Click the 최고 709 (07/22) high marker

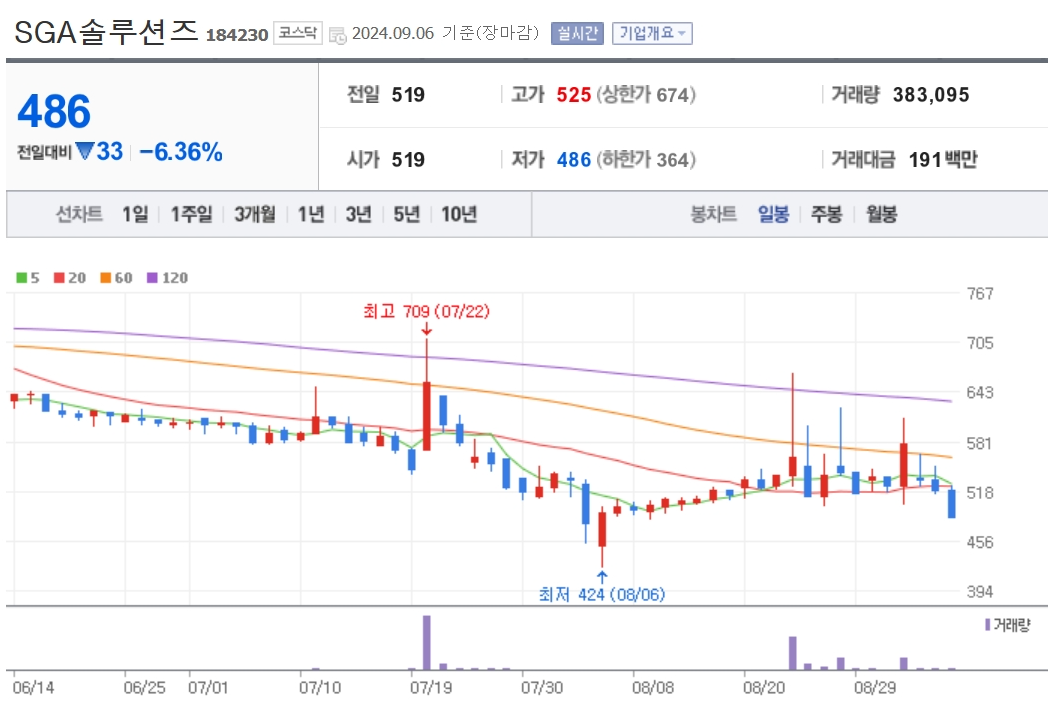click(426, 311)
